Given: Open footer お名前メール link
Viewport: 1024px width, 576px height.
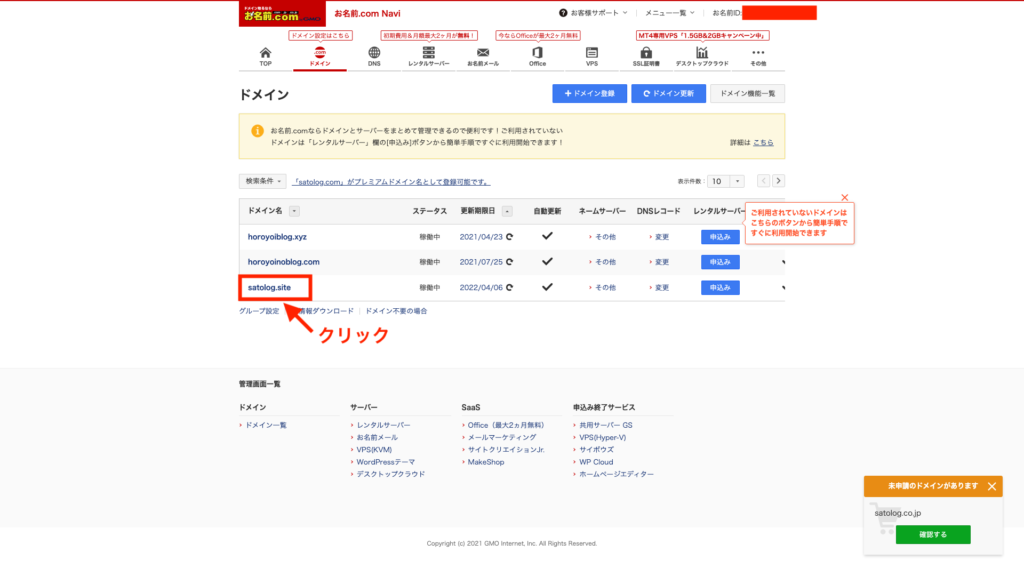Looking at the screenshot, I should [377, 438].
